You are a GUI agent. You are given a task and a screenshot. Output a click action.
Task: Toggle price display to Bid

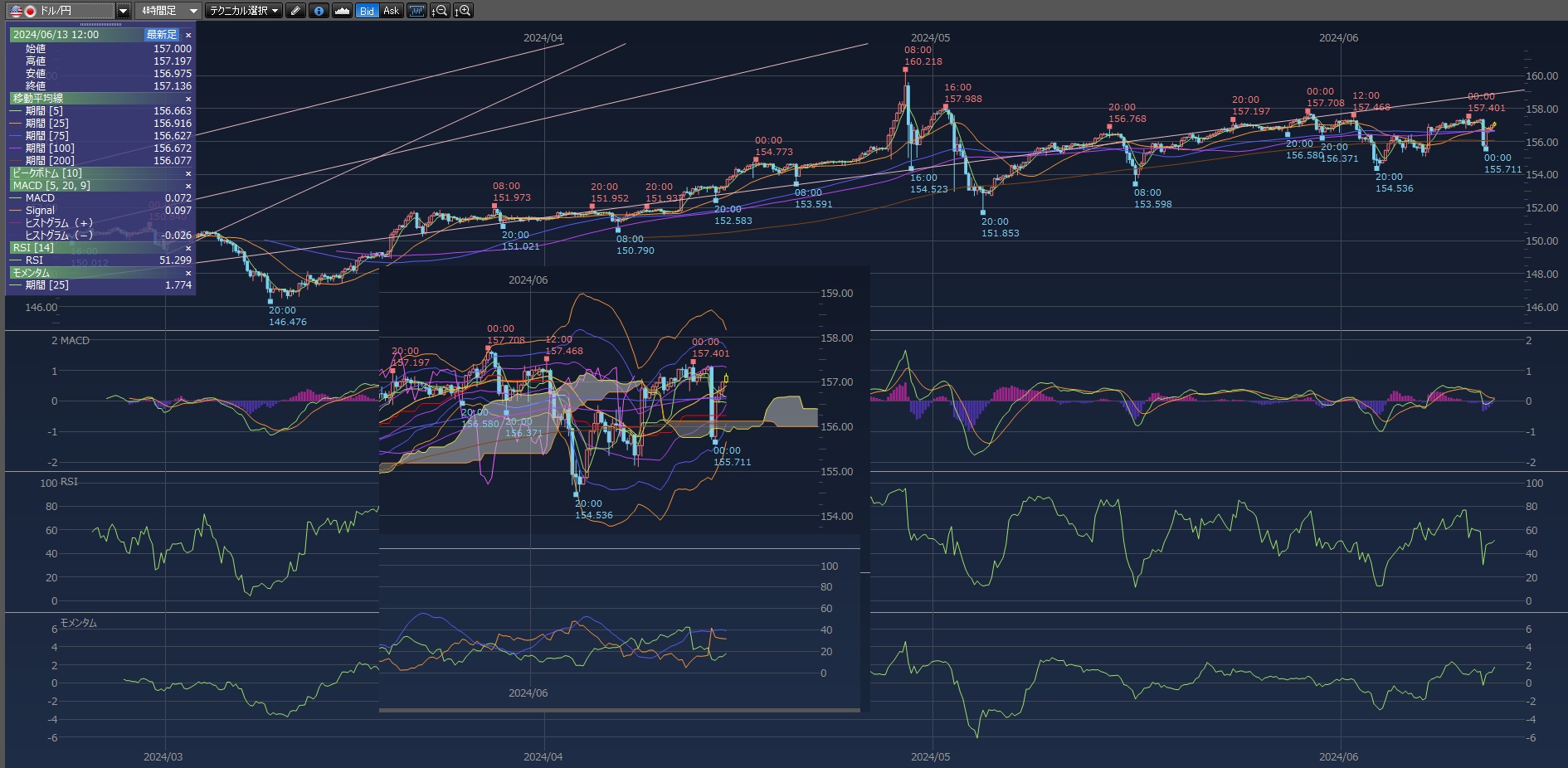coord(368,11)
